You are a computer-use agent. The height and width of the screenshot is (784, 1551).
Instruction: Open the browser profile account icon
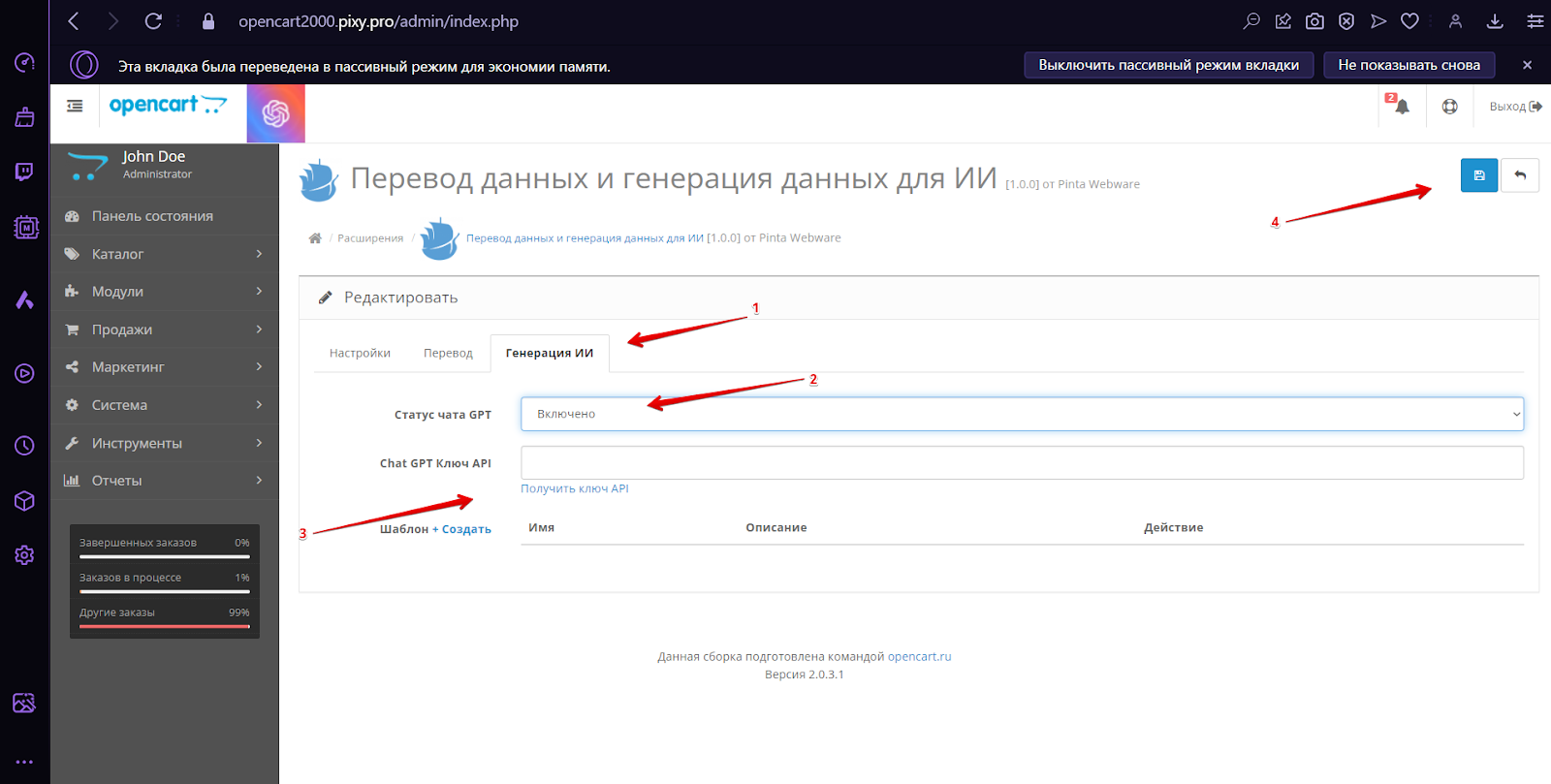point(1455,21)
